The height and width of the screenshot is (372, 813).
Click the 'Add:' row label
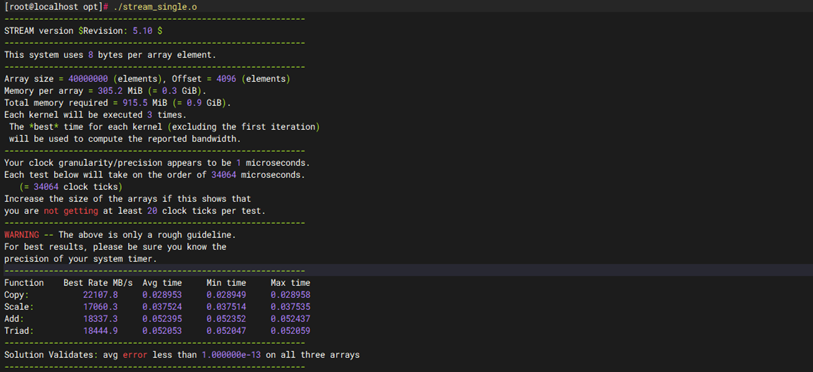[x=14, y=319]
